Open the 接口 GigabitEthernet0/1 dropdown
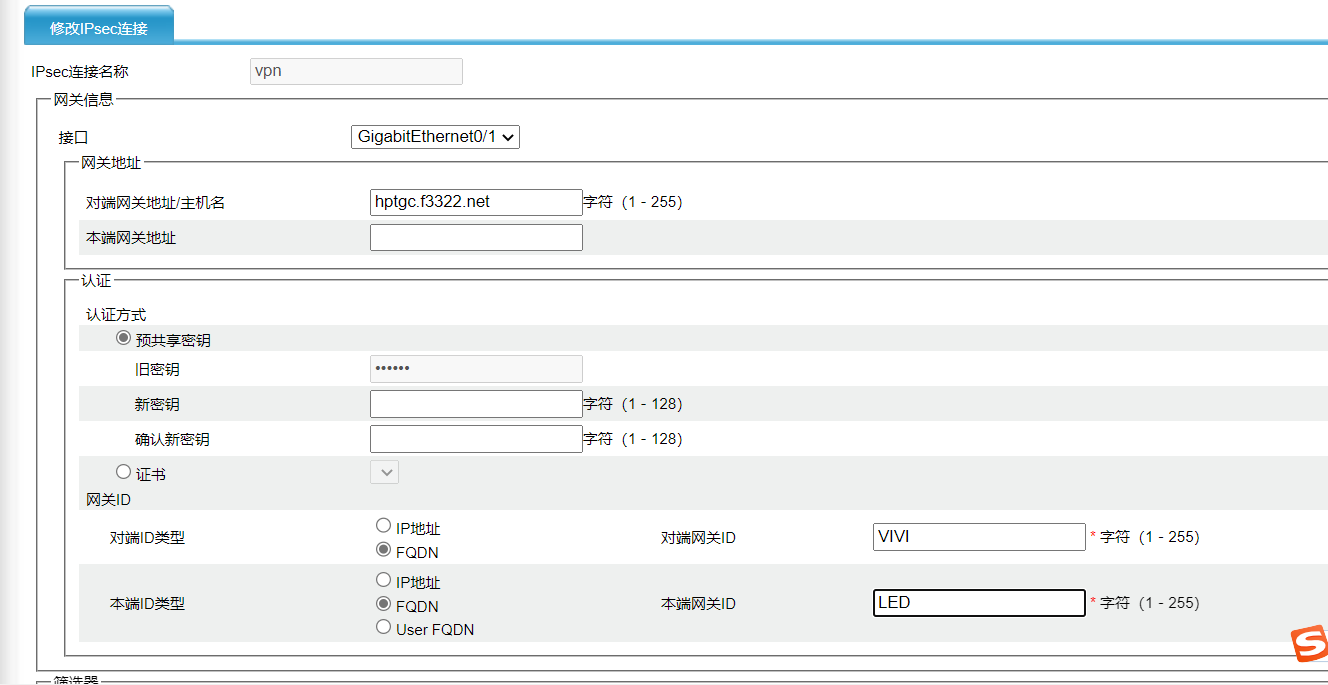This screenshot has height=685, width=1328. (435, 137)
